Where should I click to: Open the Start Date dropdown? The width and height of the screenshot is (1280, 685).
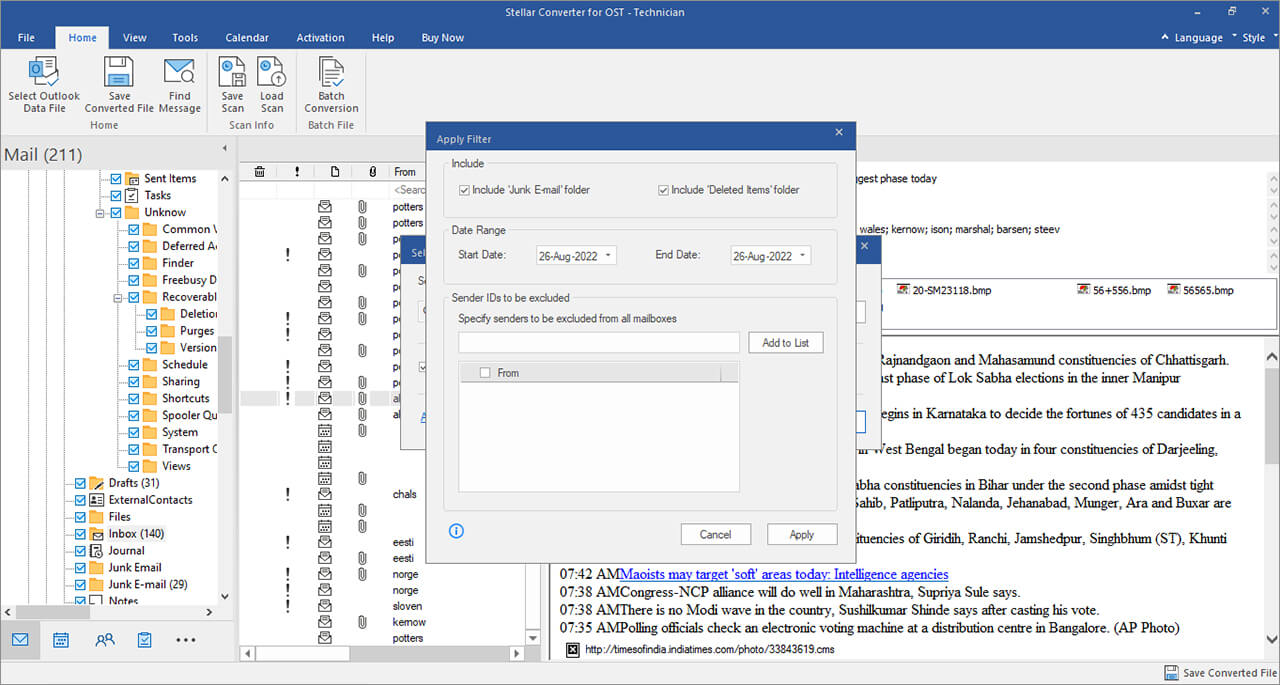tap(609, 256)
